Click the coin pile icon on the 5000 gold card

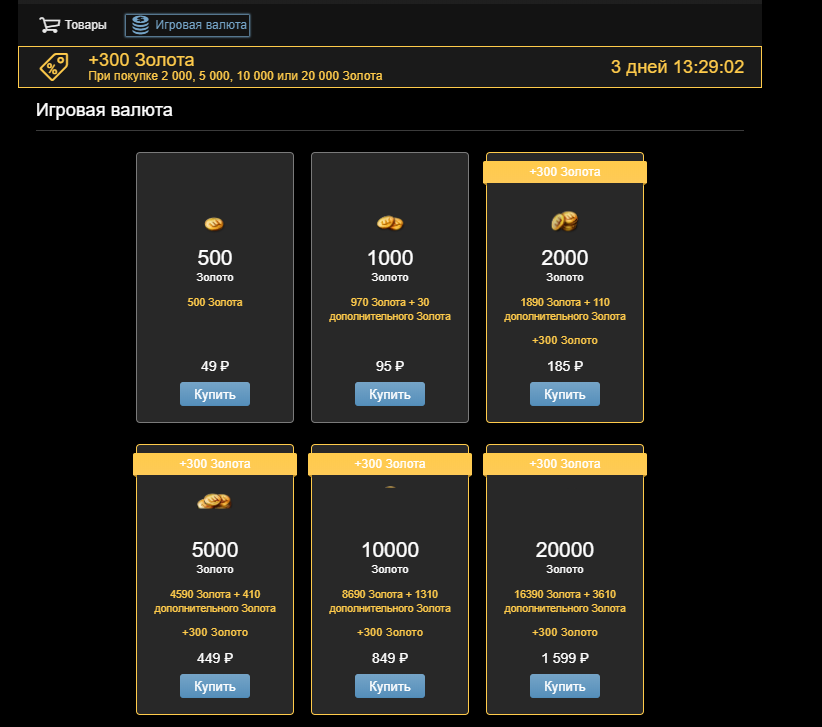(x=214, y=502)
